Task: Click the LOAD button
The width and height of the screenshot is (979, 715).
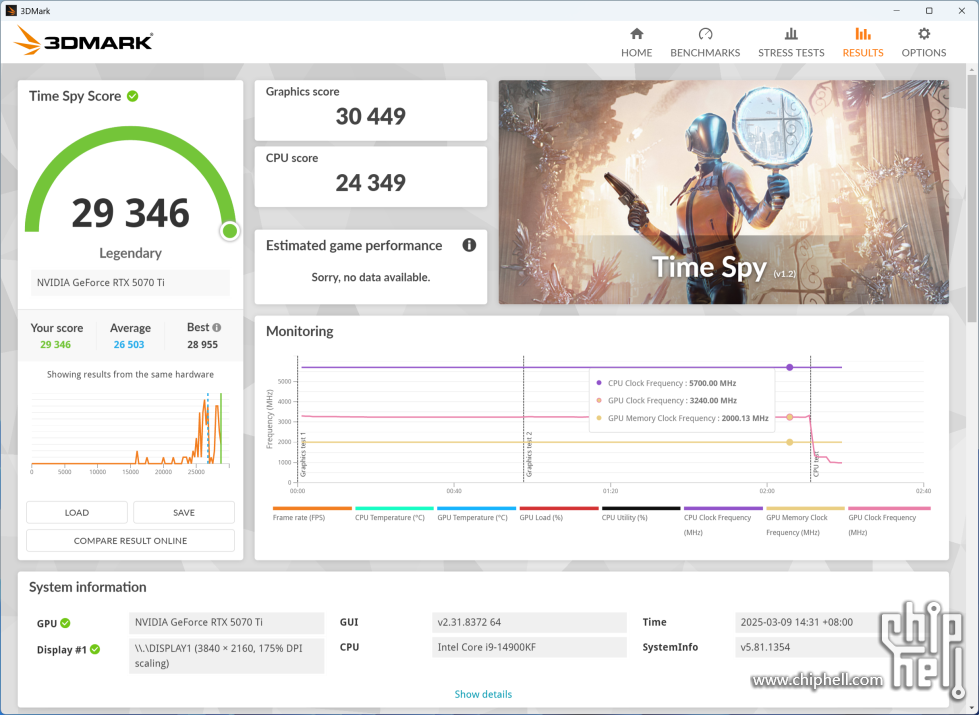Action: click(x=77, y=513)
